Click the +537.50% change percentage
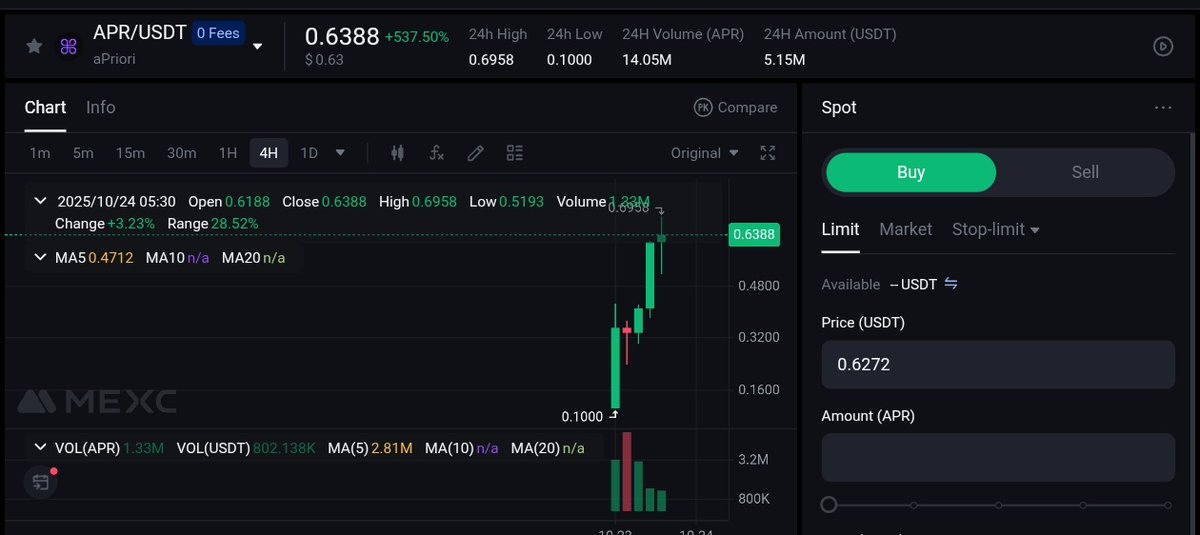The width and height of the screenshot is (1200, 535). [x=417, y=36]
